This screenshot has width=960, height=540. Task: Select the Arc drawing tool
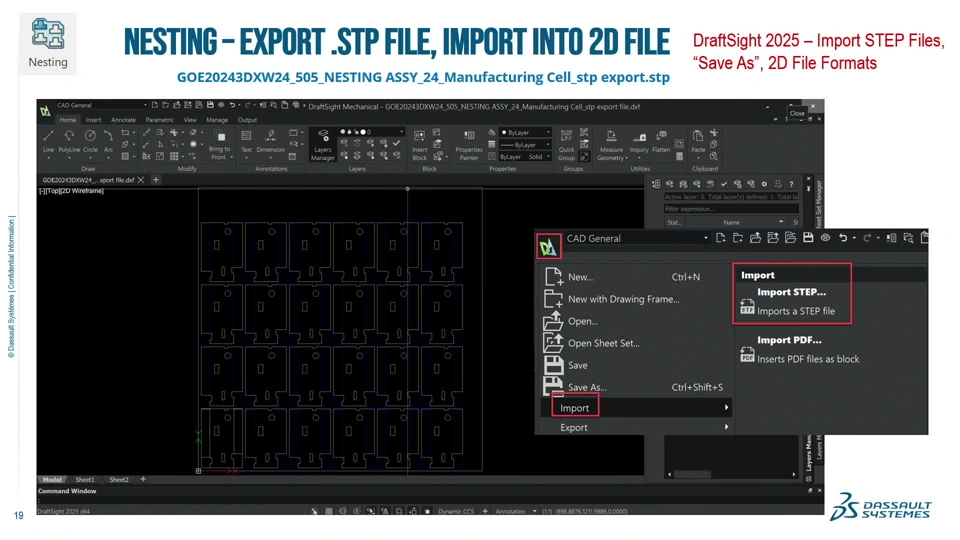pyautogui.click(x=108, y=140)
